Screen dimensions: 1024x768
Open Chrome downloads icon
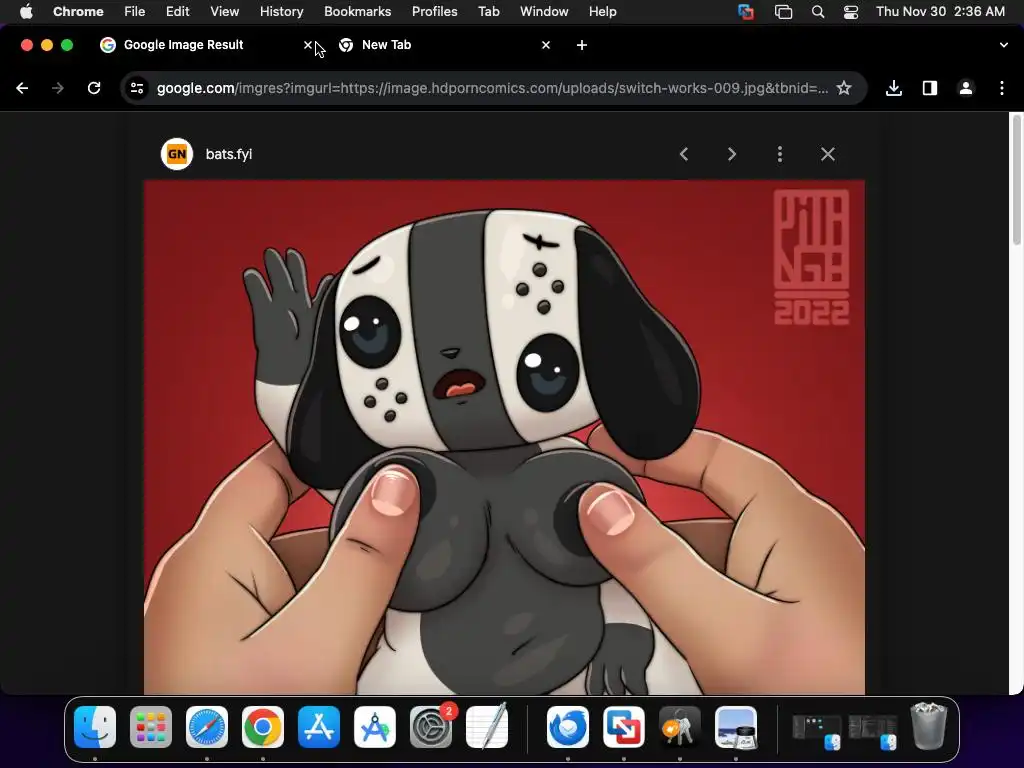(894, 88)
